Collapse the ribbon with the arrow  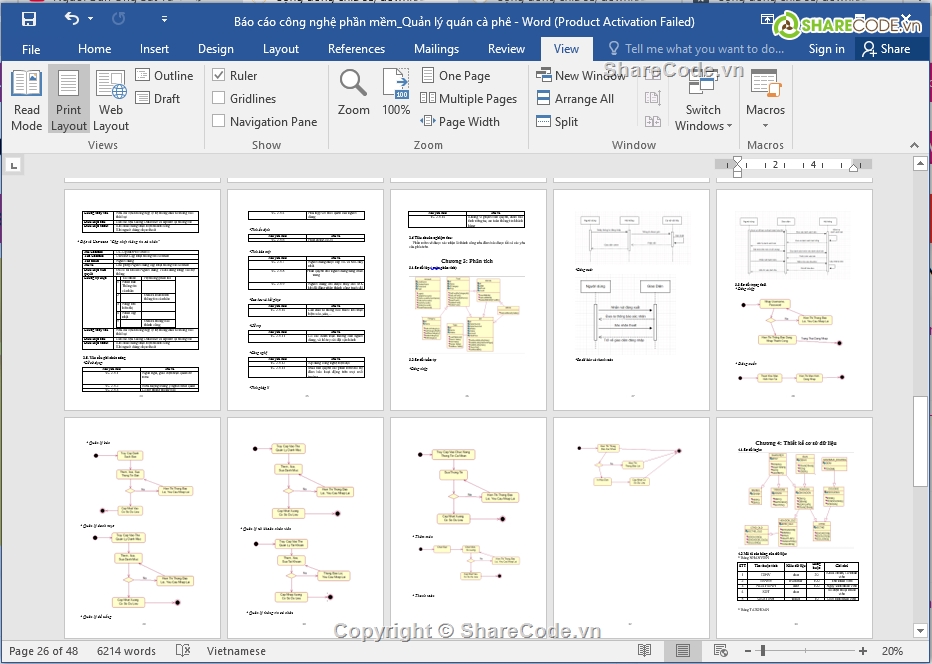[914, 145]
